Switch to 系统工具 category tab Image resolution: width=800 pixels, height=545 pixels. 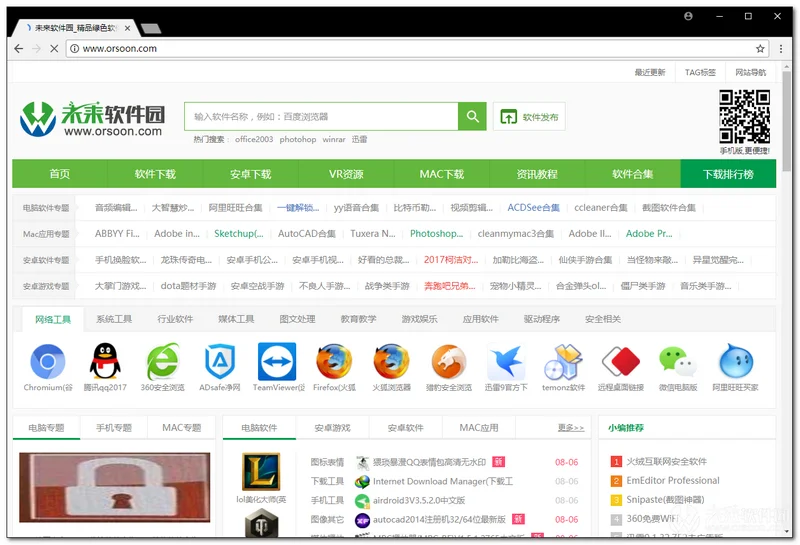point(114,319)
